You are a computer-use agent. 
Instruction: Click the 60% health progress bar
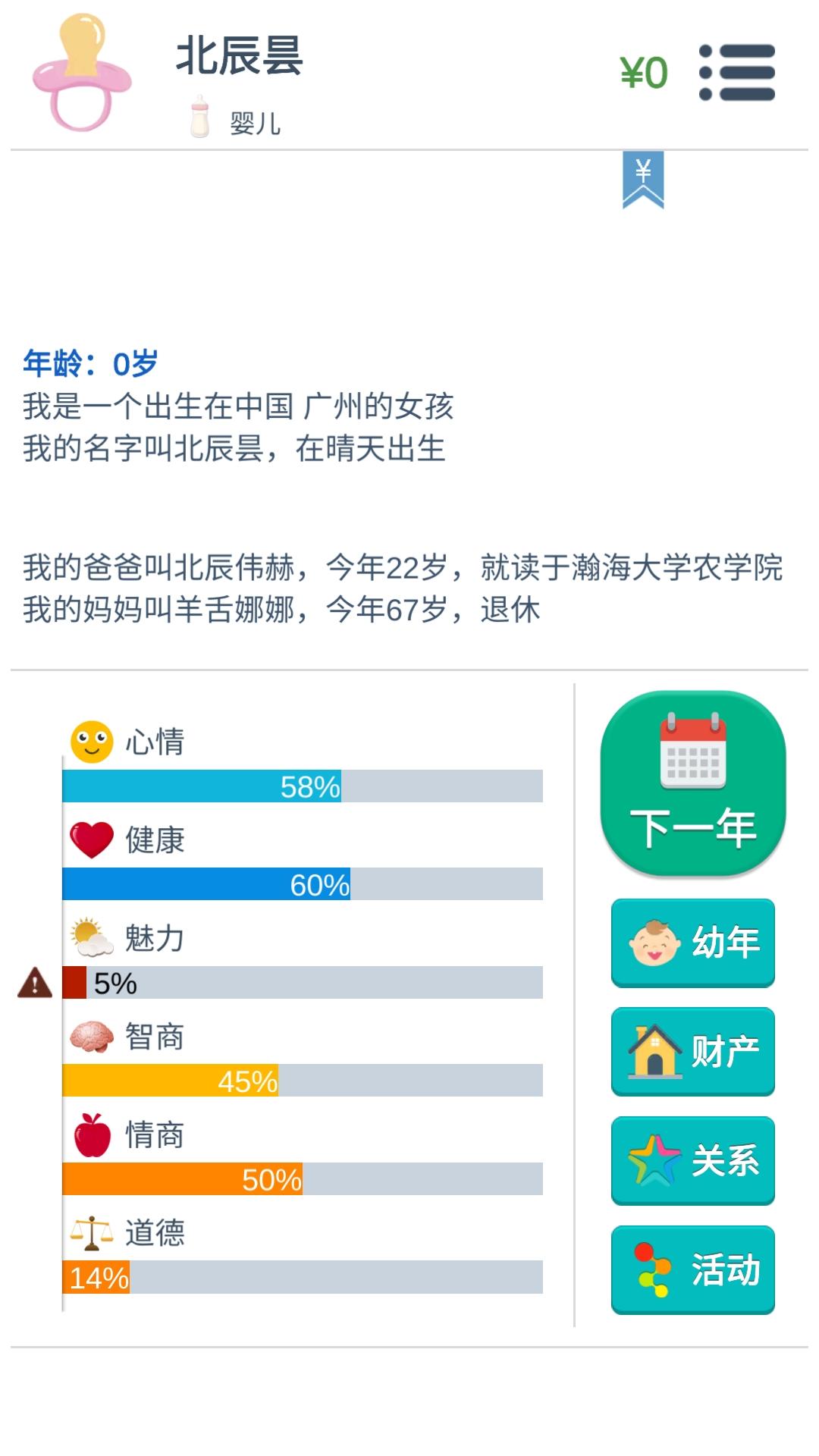point(303,884)
